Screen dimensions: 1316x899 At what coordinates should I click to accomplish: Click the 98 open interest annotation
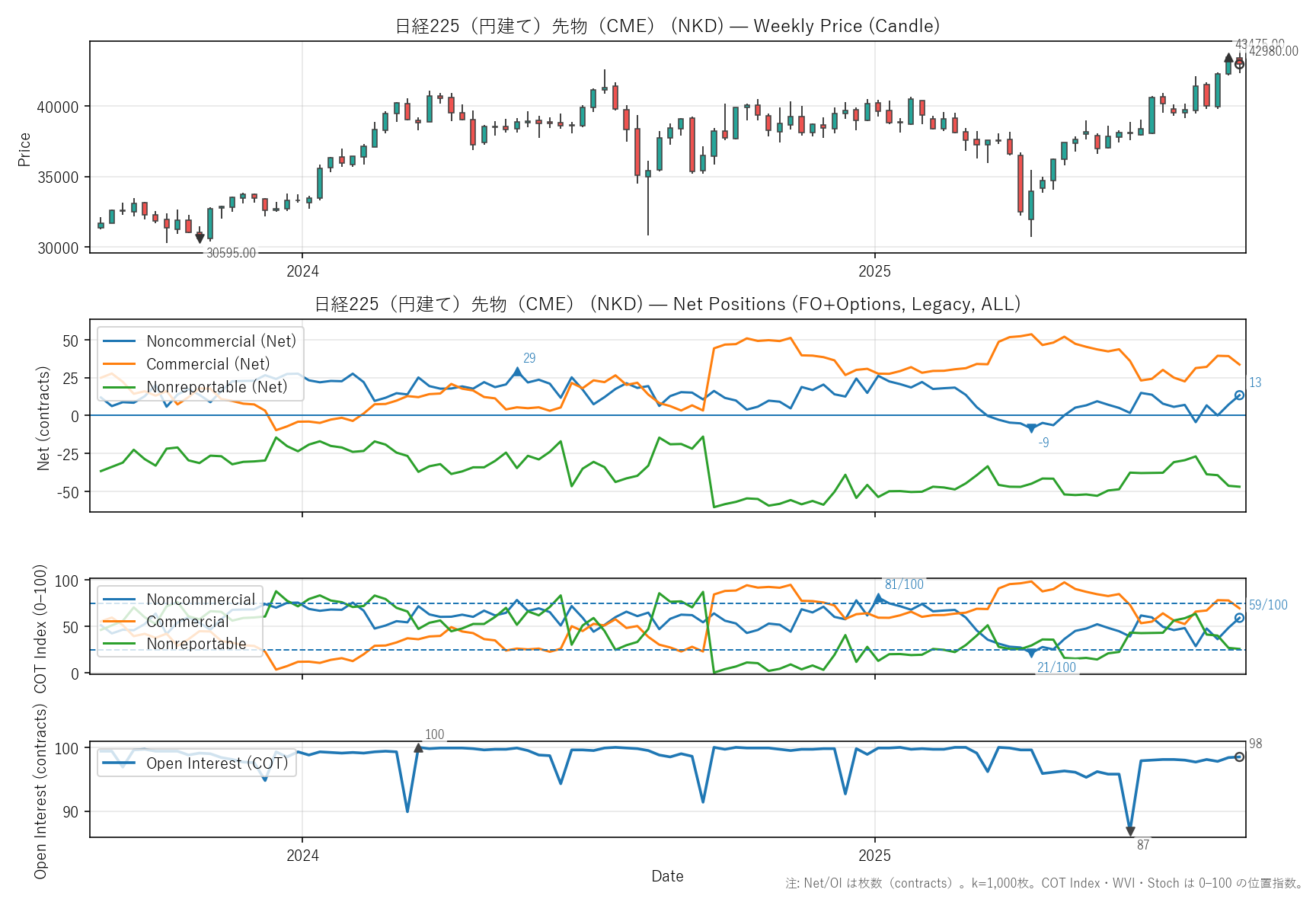click(x=1255, y=744)
